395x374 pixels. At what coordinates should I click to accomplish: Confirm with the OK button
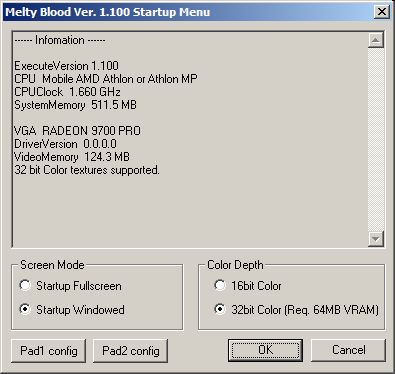pyautogui.click(x=265, y=350)
